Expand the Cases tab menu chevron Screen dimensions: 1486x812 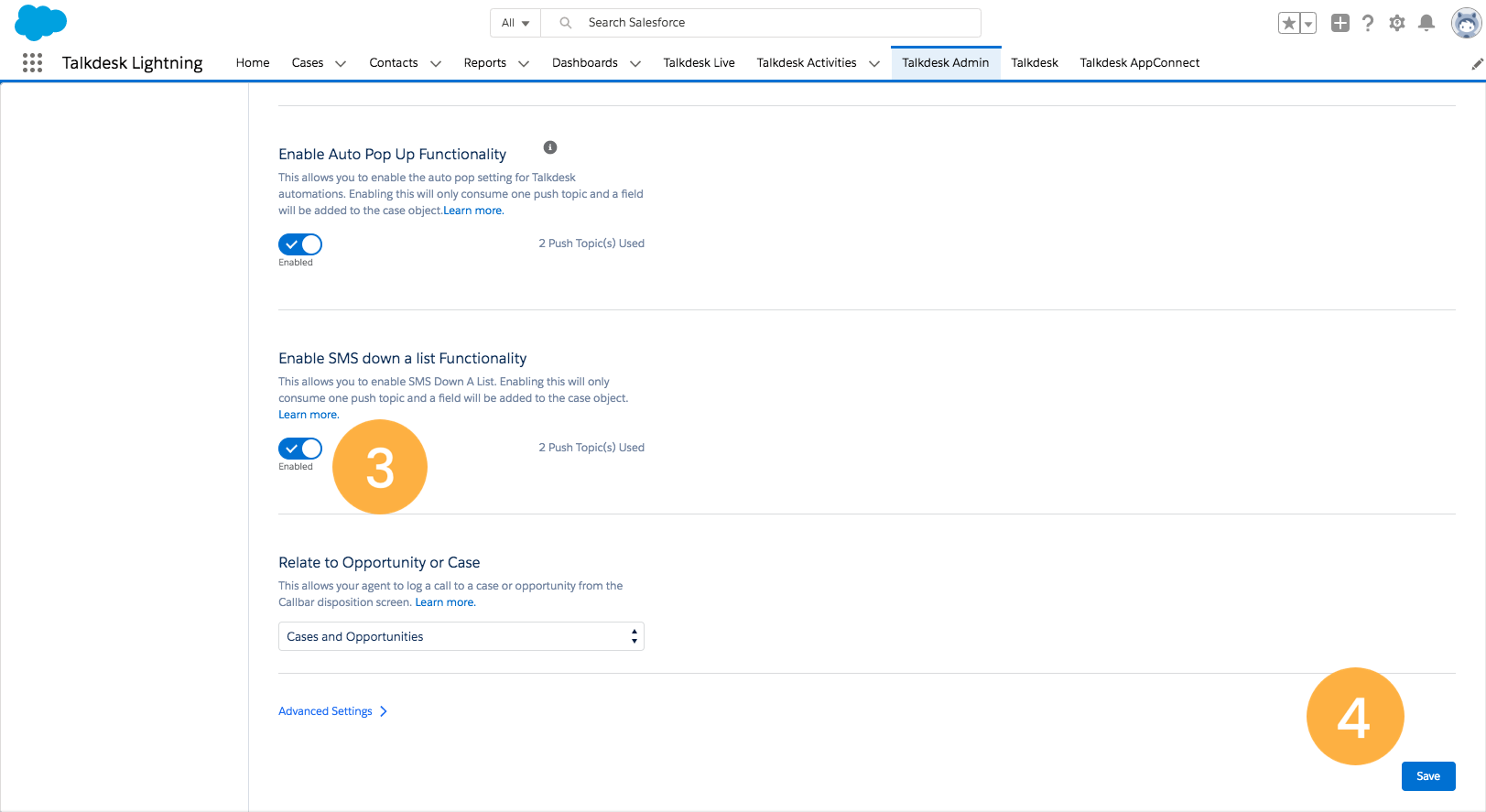[341, 63]
